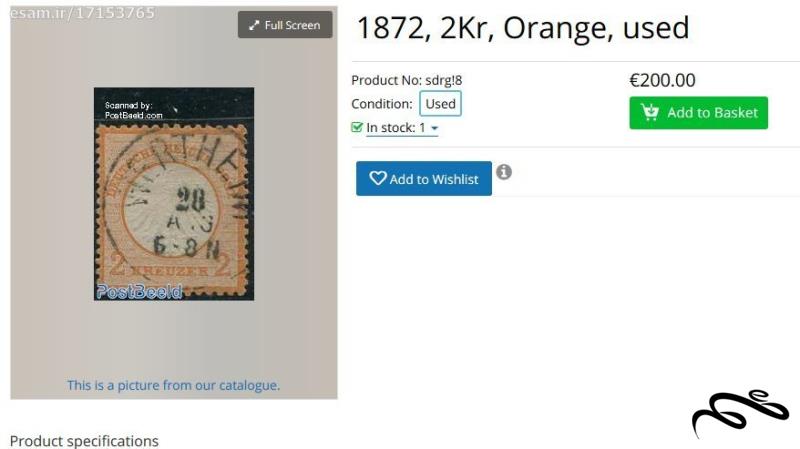Screen dimensions: 800x449
Task: Open the In stock: 1 quantity selector
Action: point(402,128)
